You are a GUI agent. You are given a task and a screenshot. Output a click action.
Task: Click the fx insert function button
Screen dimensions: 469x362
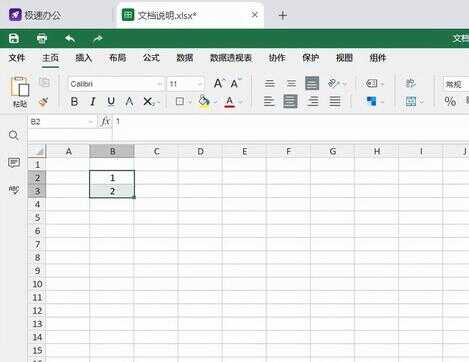point(105,122)
